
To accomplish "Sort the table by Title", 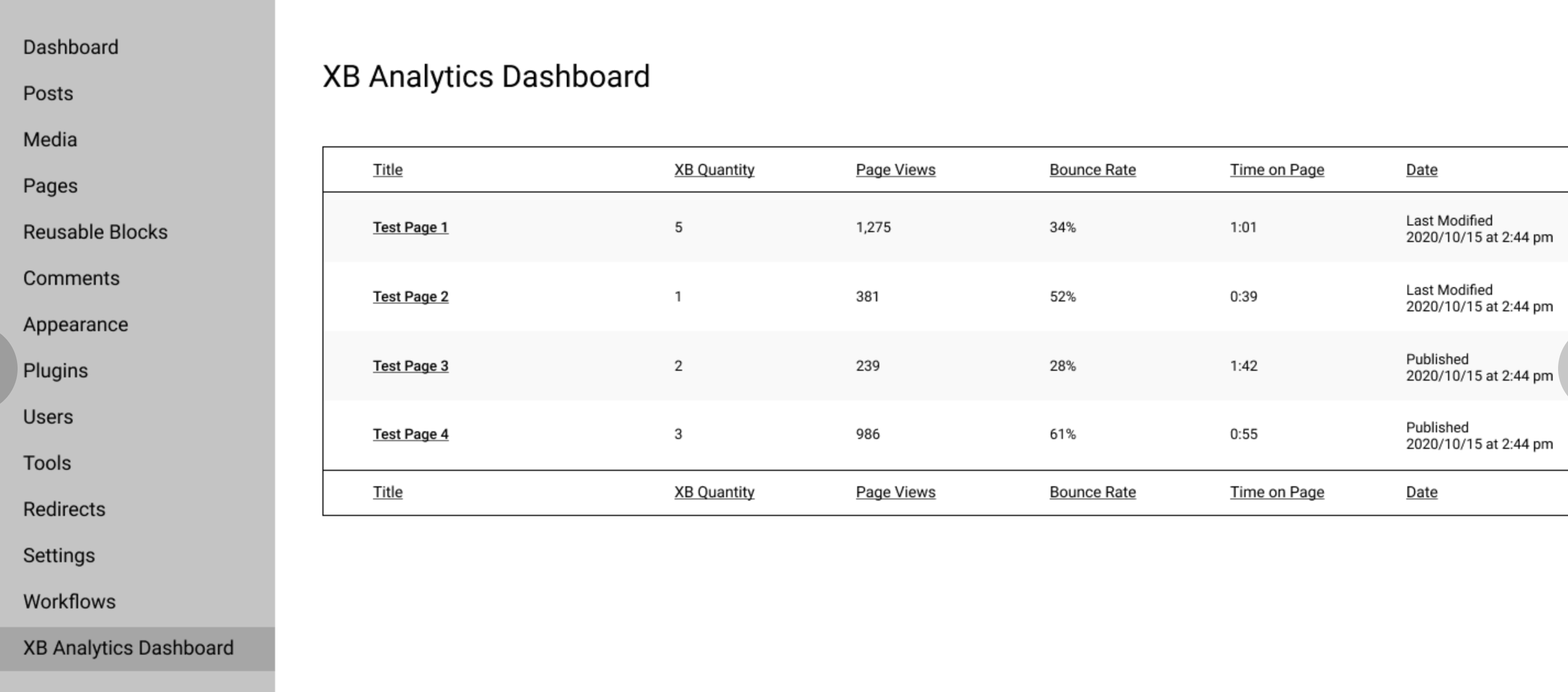I will click(x=388, y=169).
